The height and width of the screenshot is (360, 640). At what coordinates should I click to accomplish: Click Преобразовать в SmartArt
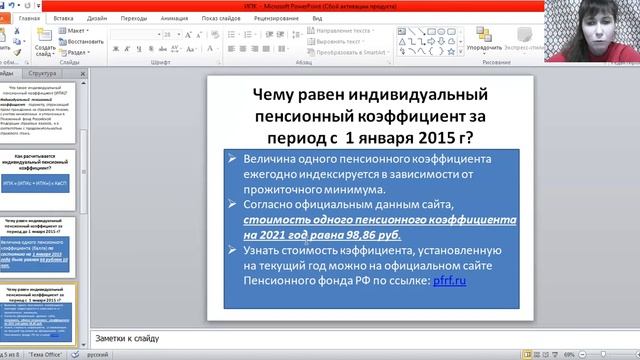click(x=348, y=52)
